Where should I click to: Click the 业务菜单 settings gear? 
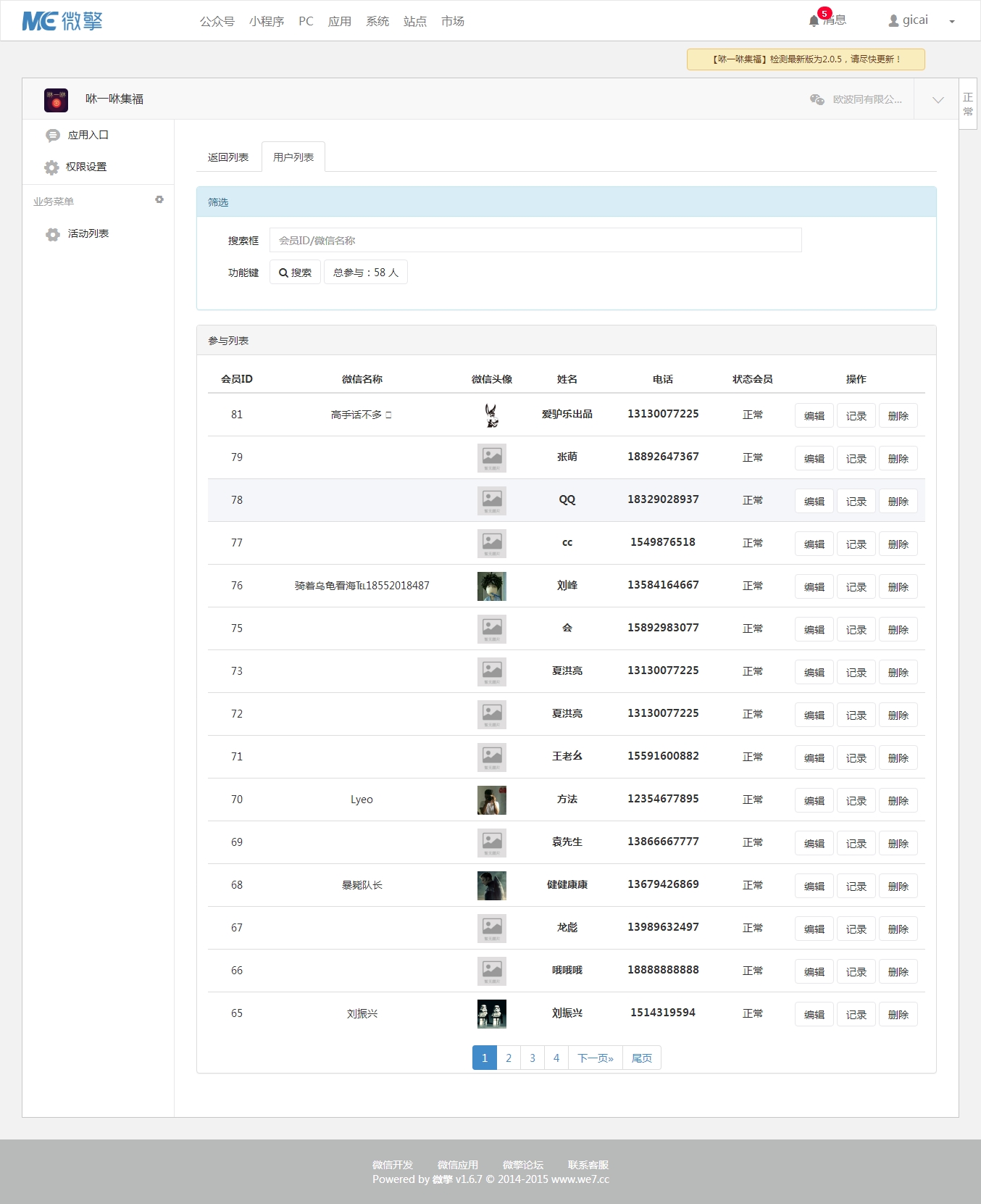click(x=159, y=199)
